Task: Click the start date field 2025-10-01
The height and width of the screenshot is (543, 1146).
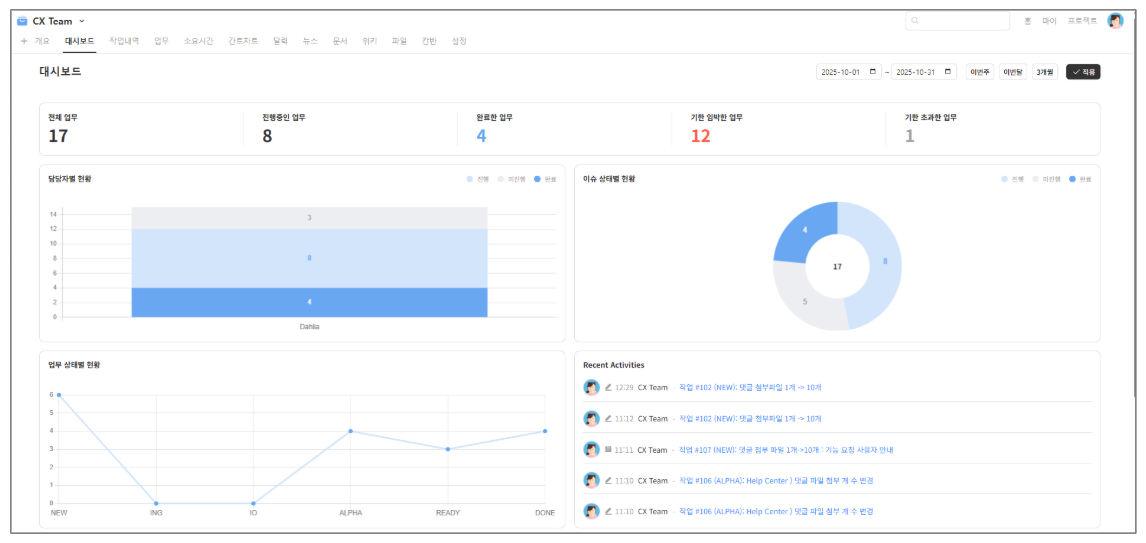Action: [x=849, y=72]
